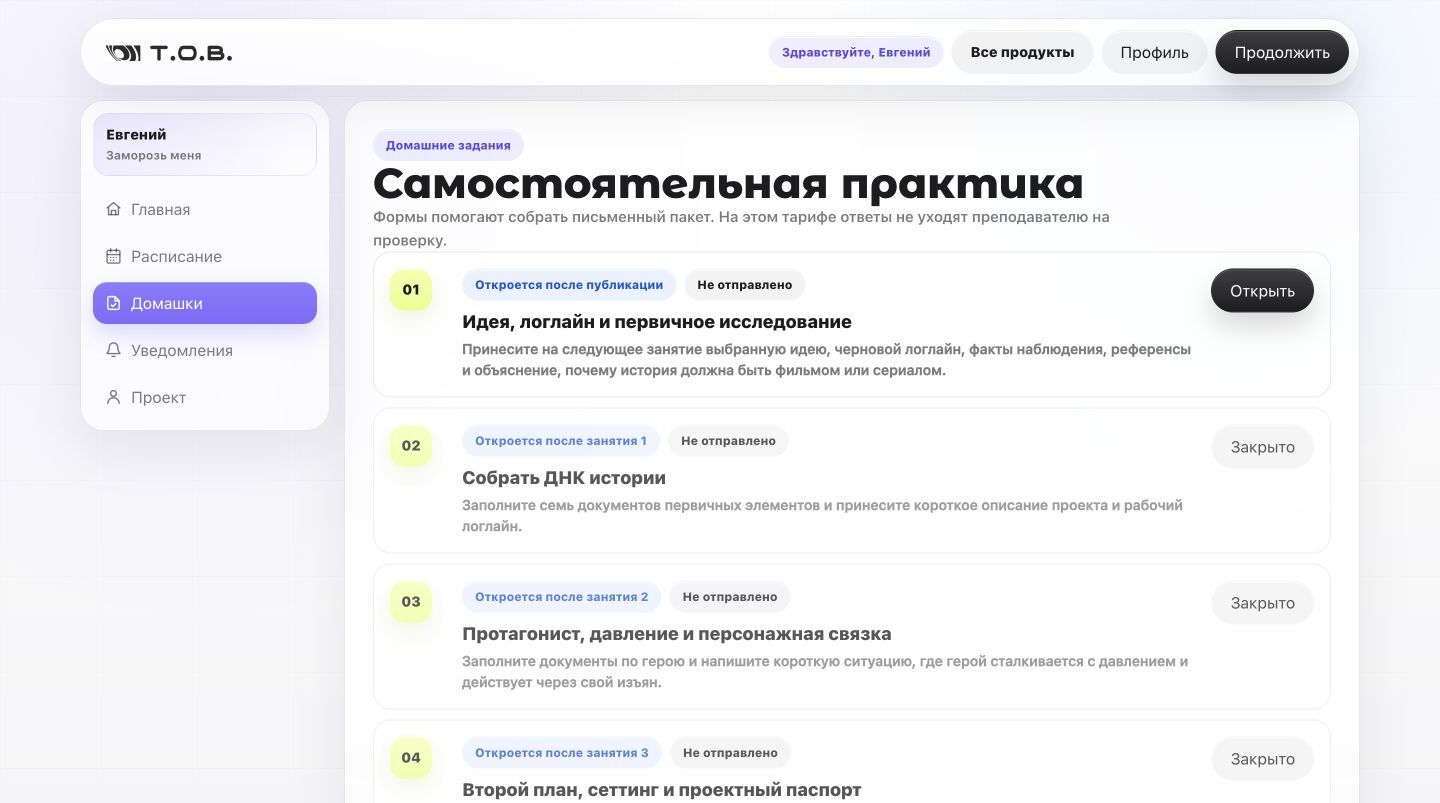Click the calendar icon beside Расписание
Screen dimensions: 1440x803
click(x=113, y=256)
